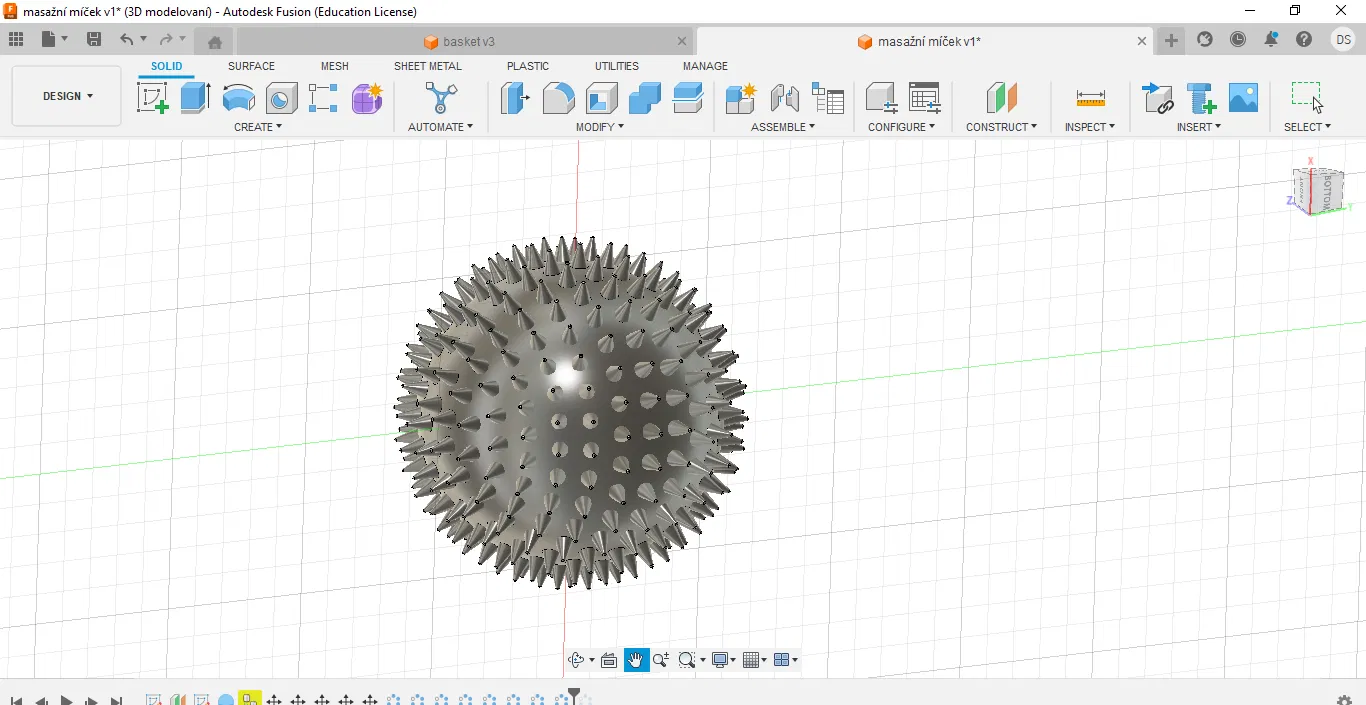Expand the MODIFY menu
This screenshot has height=705, width=1366.
[x=600, y=127]
